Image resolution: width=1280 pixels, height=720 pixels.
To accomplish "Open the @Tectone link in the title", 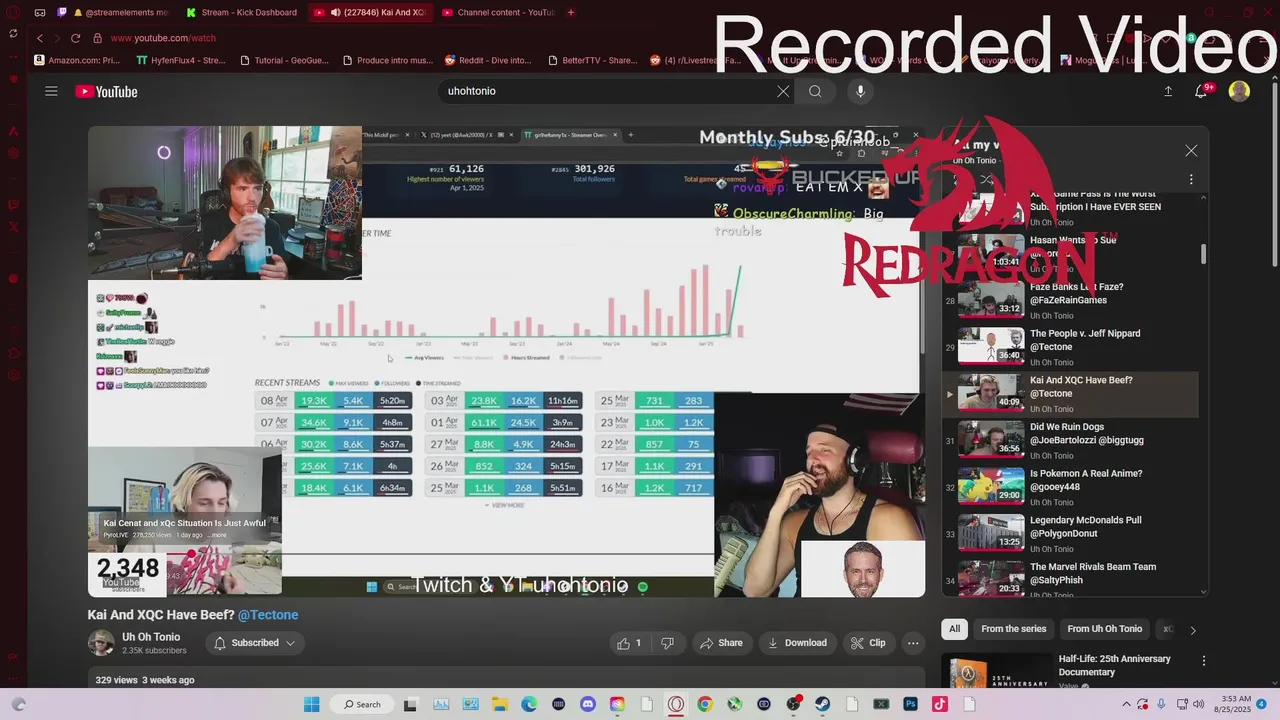I will click(268, 615).
